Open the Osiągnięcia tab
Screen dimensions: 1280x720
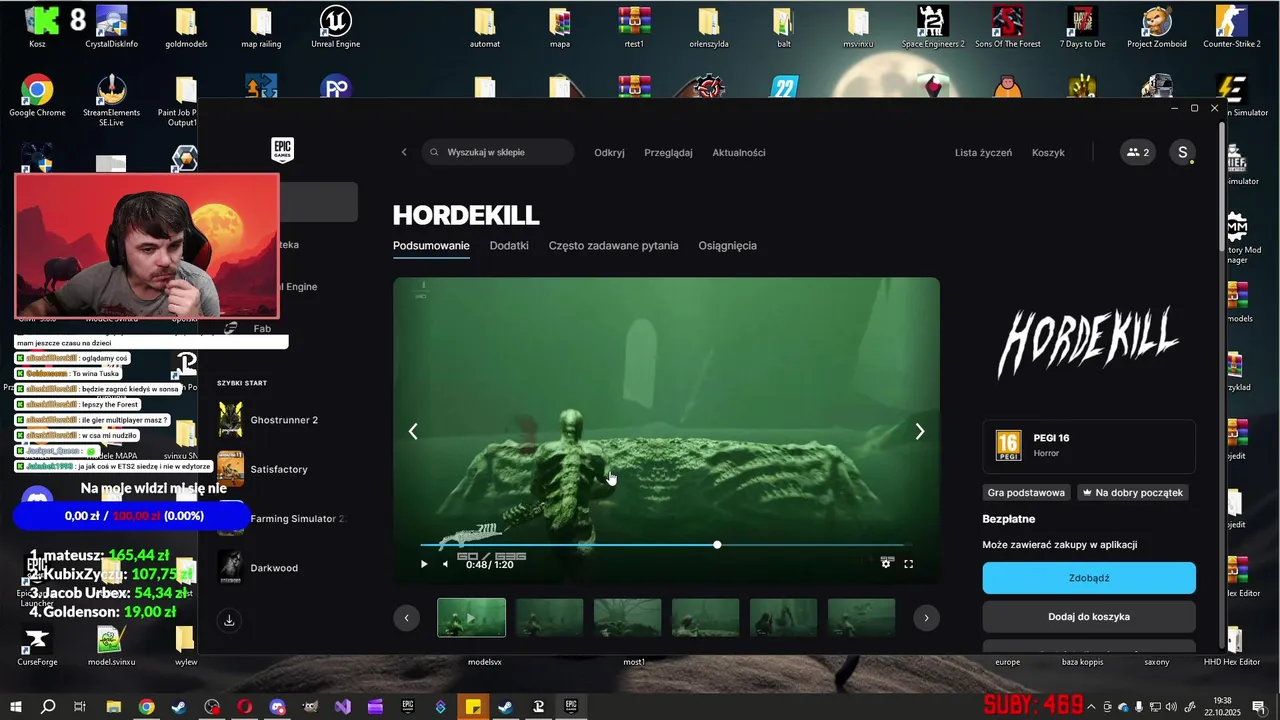727,246
